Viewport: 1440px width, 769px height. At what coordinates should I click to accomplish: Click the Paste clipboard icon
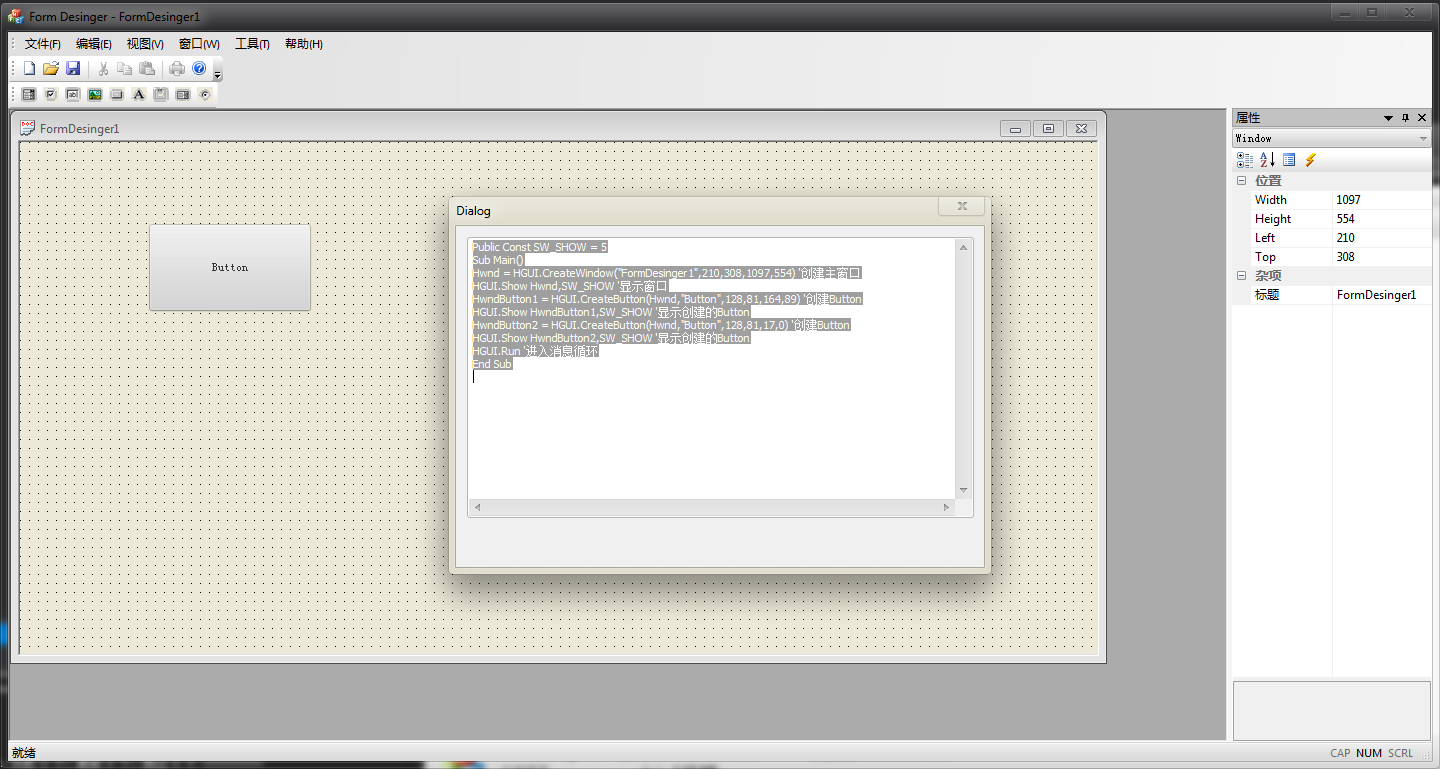point(147,69)
